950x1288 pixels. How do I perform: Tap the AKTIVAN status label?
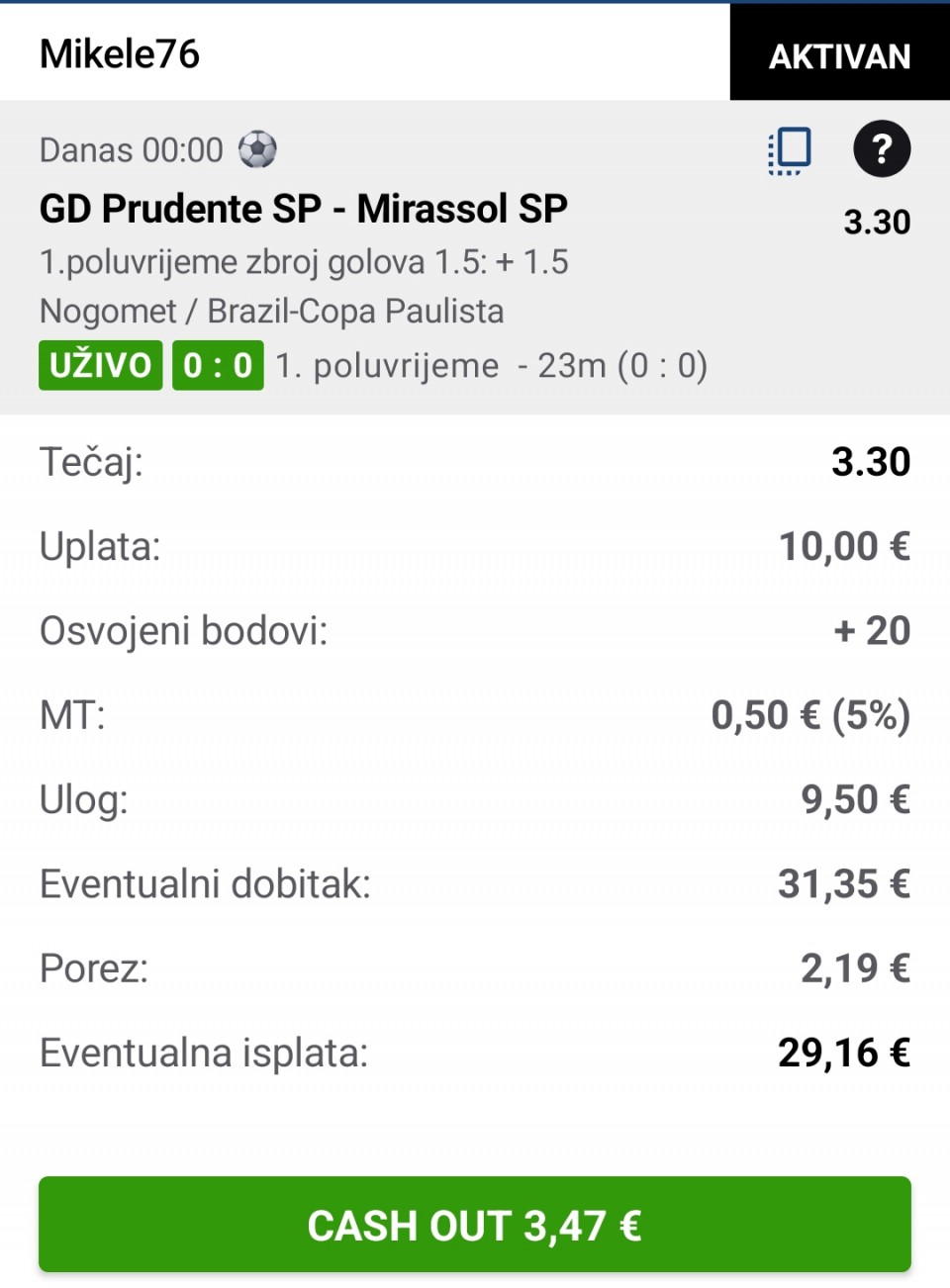[839, 56]
